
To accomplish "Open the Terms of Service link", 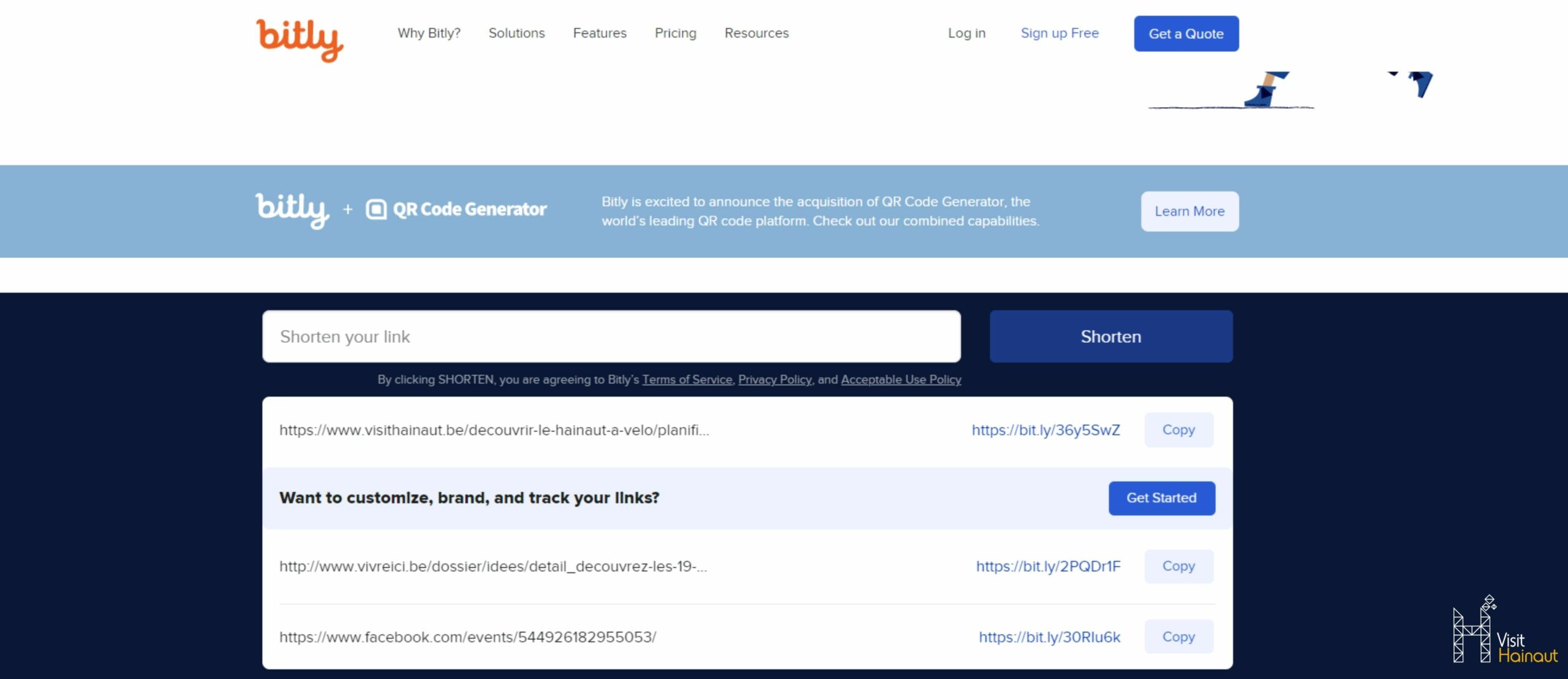I will click(687, 380).
